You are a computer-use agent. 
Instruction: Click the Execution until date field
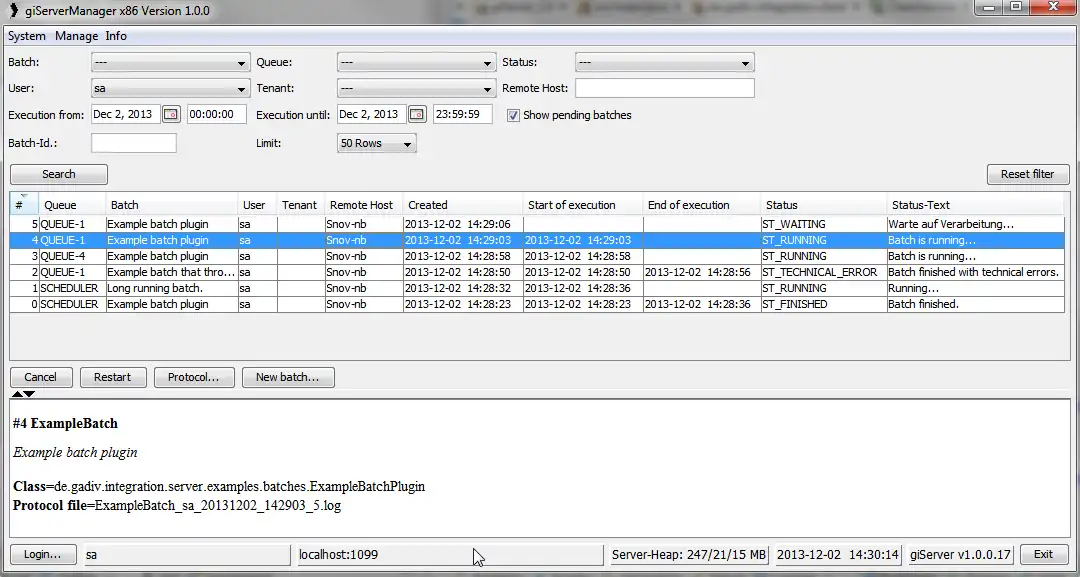tap(371, 114)
